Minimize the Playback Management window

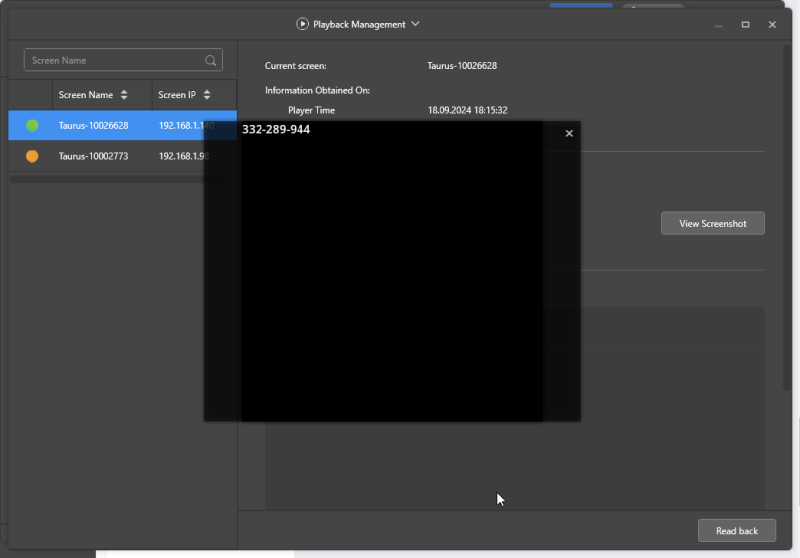[718, 24]
